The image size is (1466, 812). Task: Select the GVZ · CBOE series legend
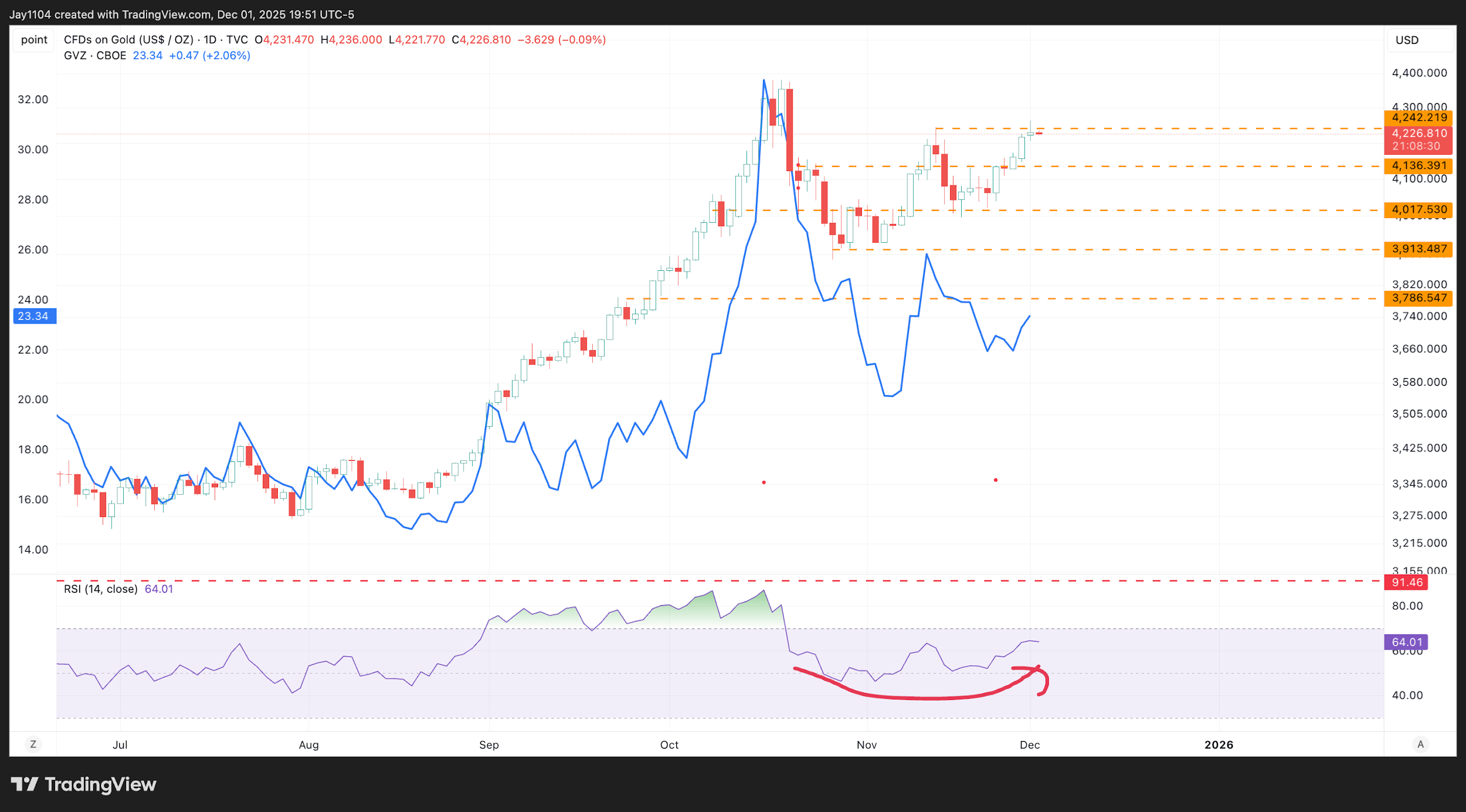coord(95,56)
